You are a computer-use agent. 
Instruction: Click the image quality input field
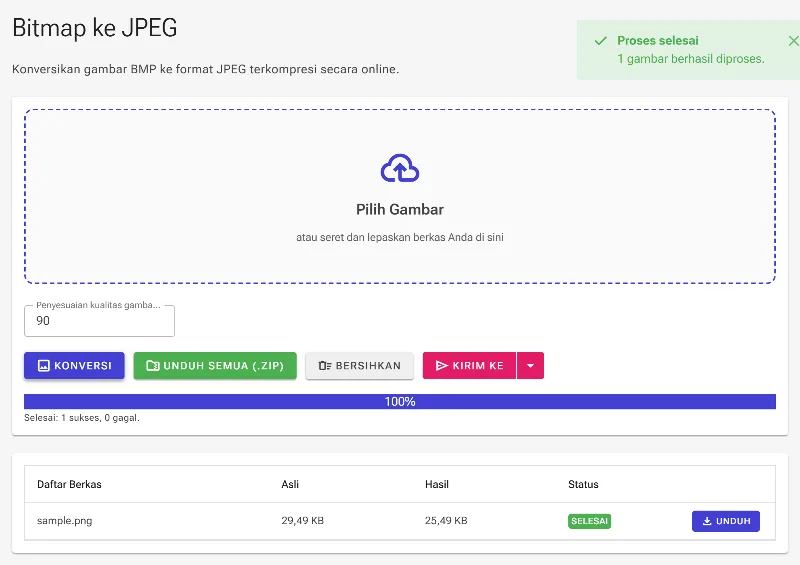pos(99,321)
